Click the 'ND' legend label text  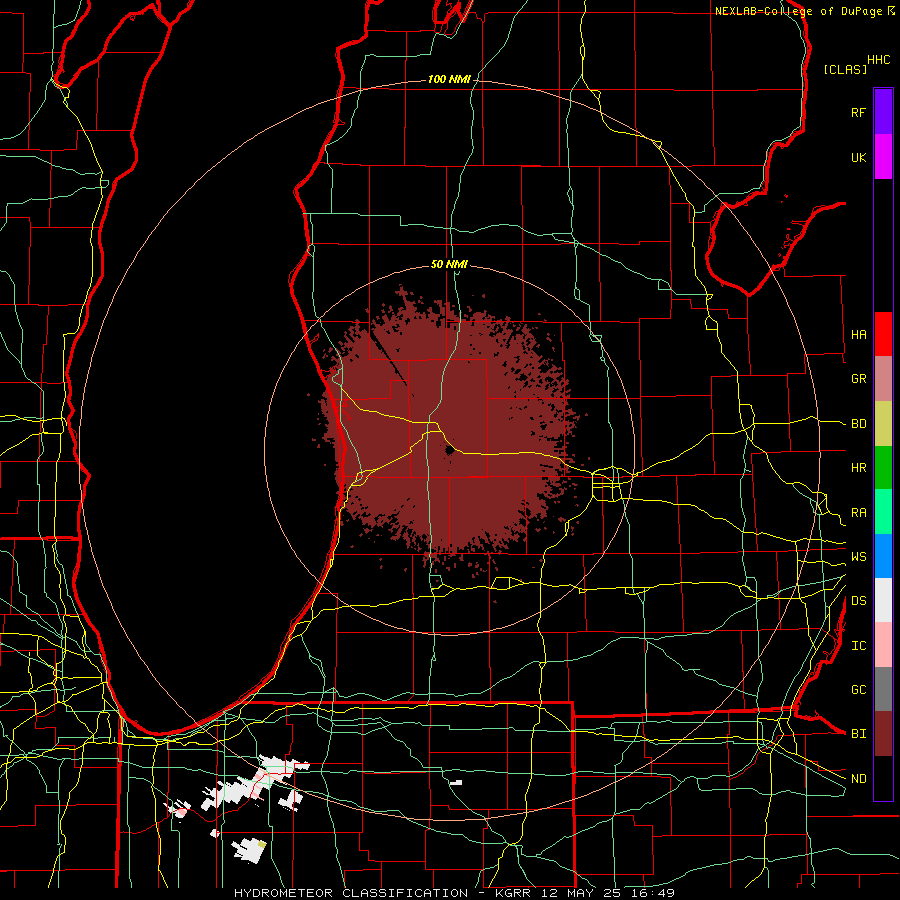[x=858, y=779]
